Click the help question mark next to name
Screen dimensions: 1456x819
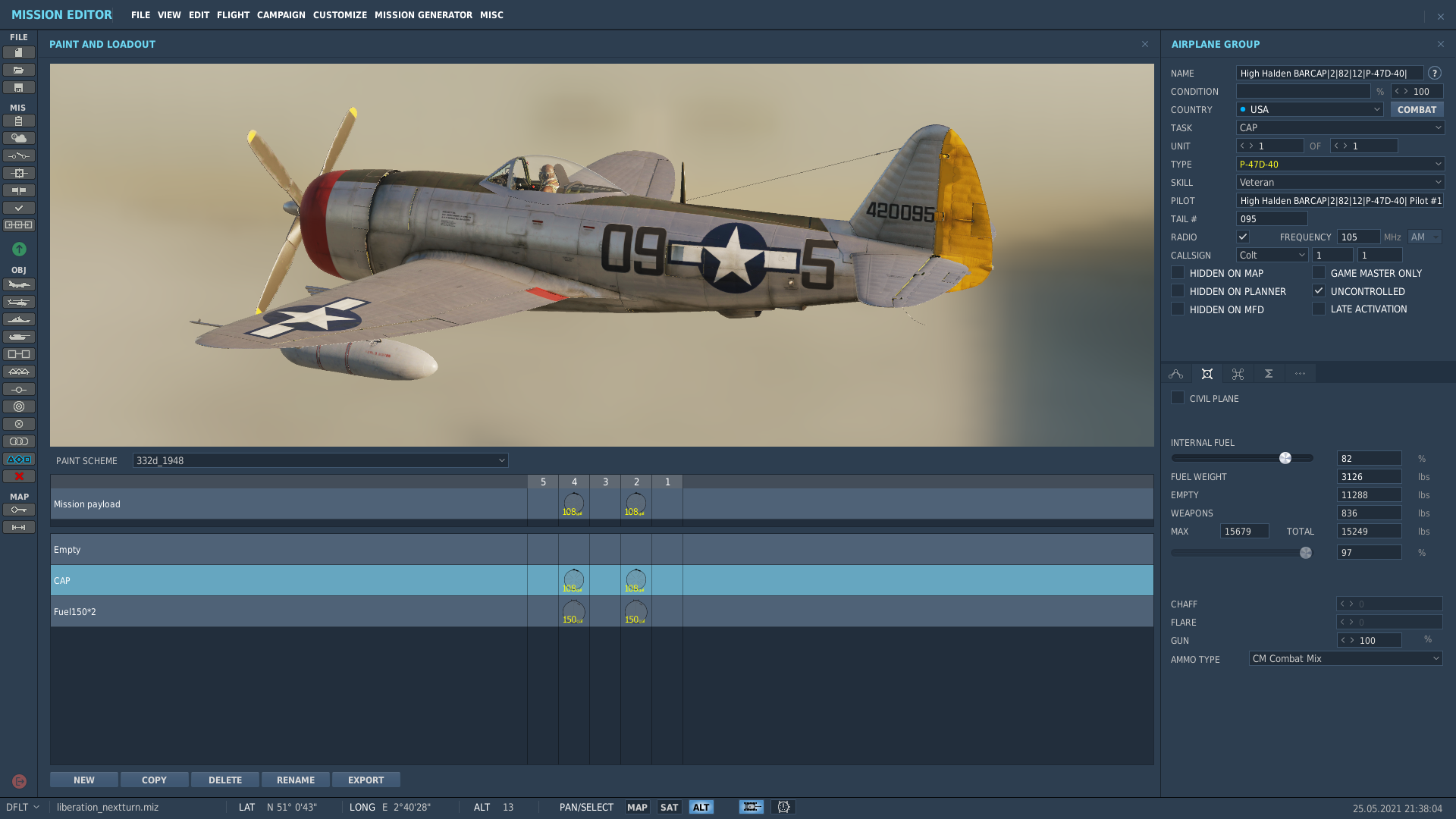click(1434, 73)
